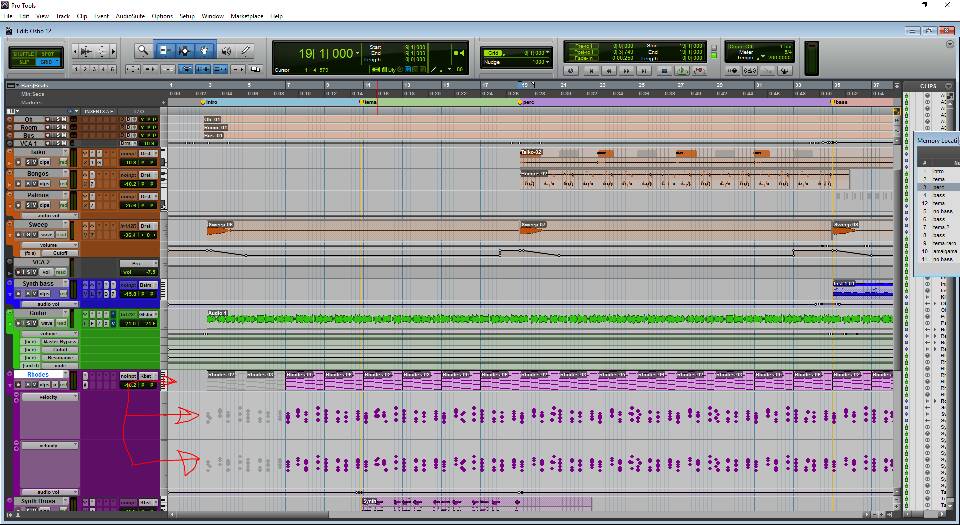Image resolution: width=960 pixels, height=525 pixels.
Task: Select the Zoomer tool magnifier
Action: point(143,51)
